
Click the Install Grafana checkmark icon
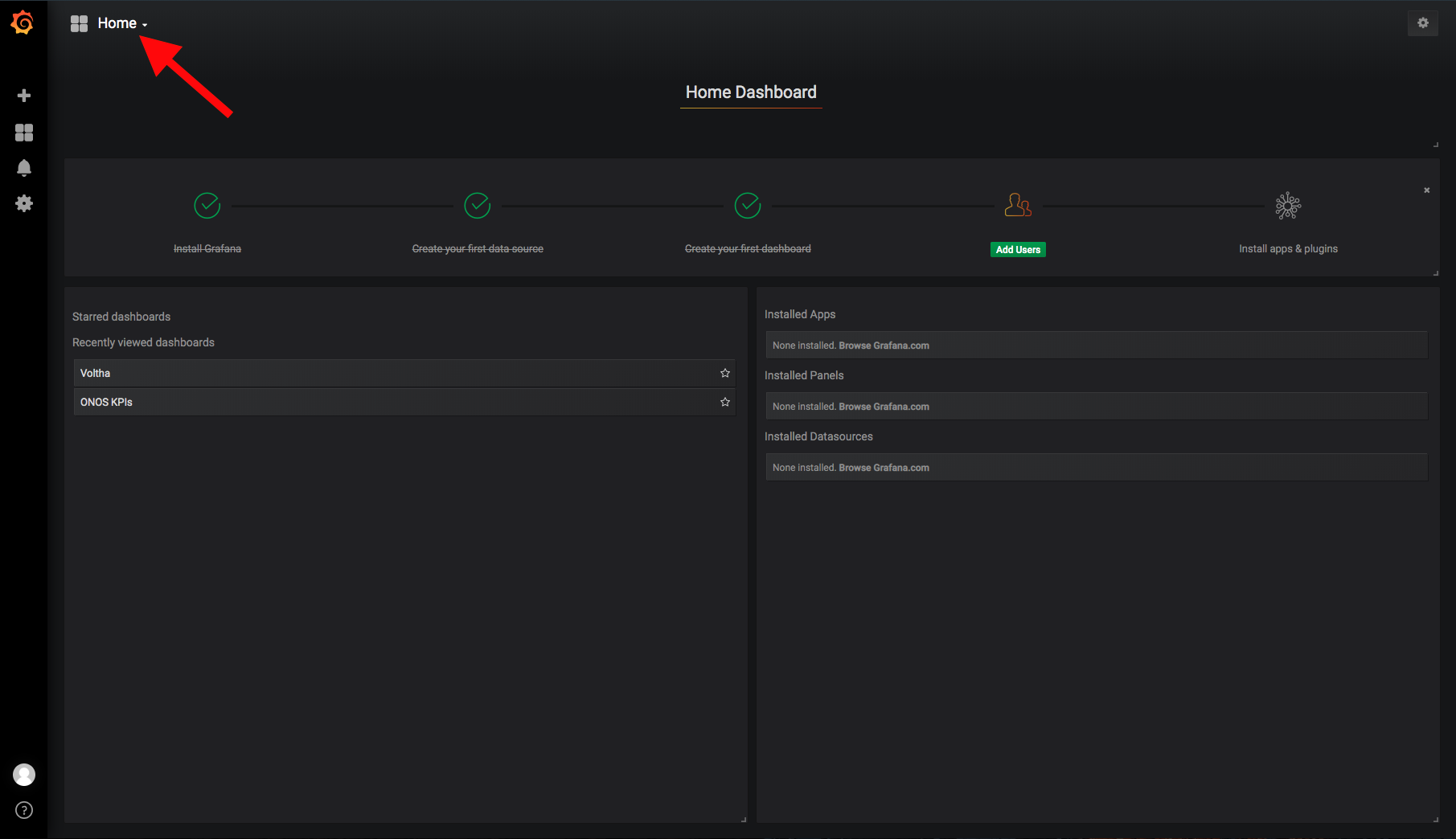[207, 205]
